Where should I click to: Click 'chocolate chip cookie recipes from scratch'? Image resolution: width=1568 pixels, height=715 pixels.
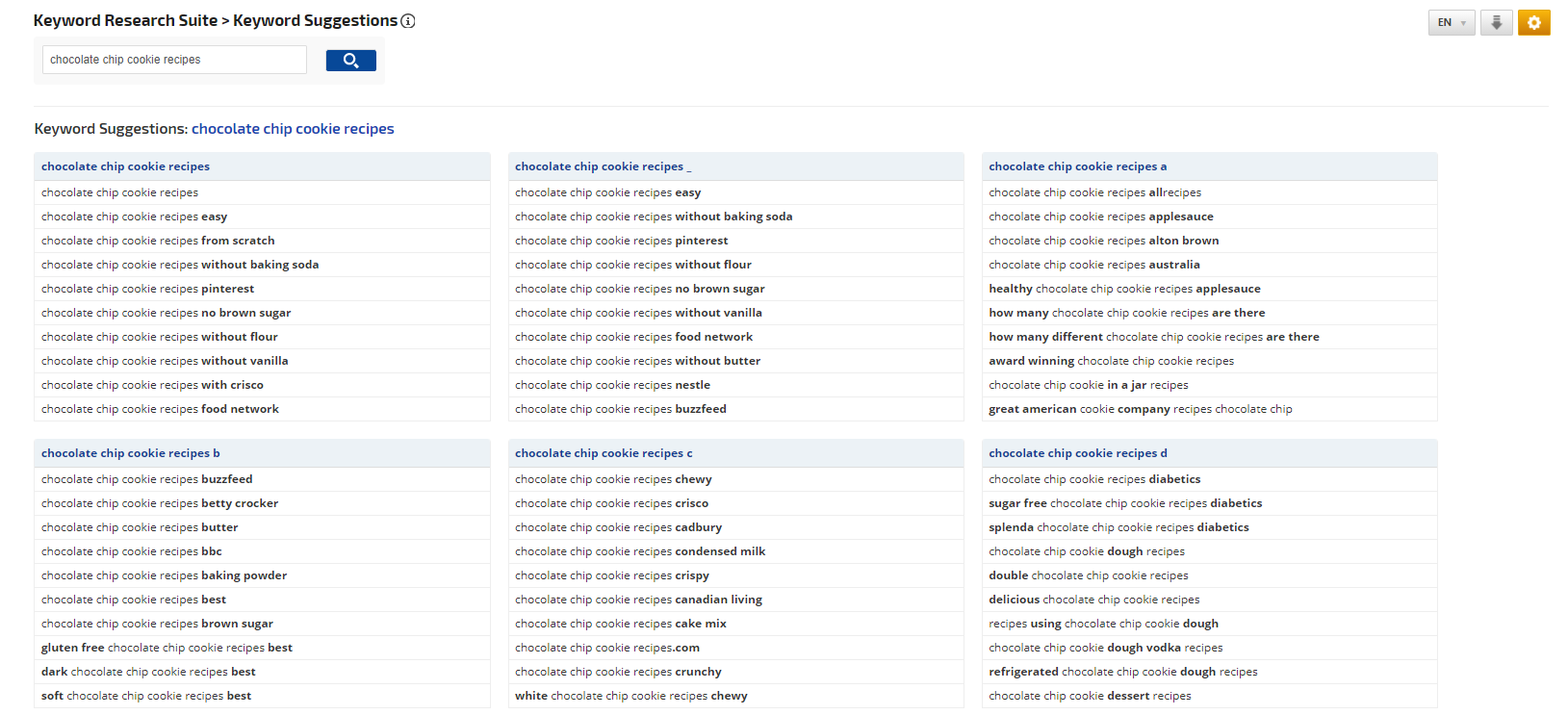pos(158,241)
